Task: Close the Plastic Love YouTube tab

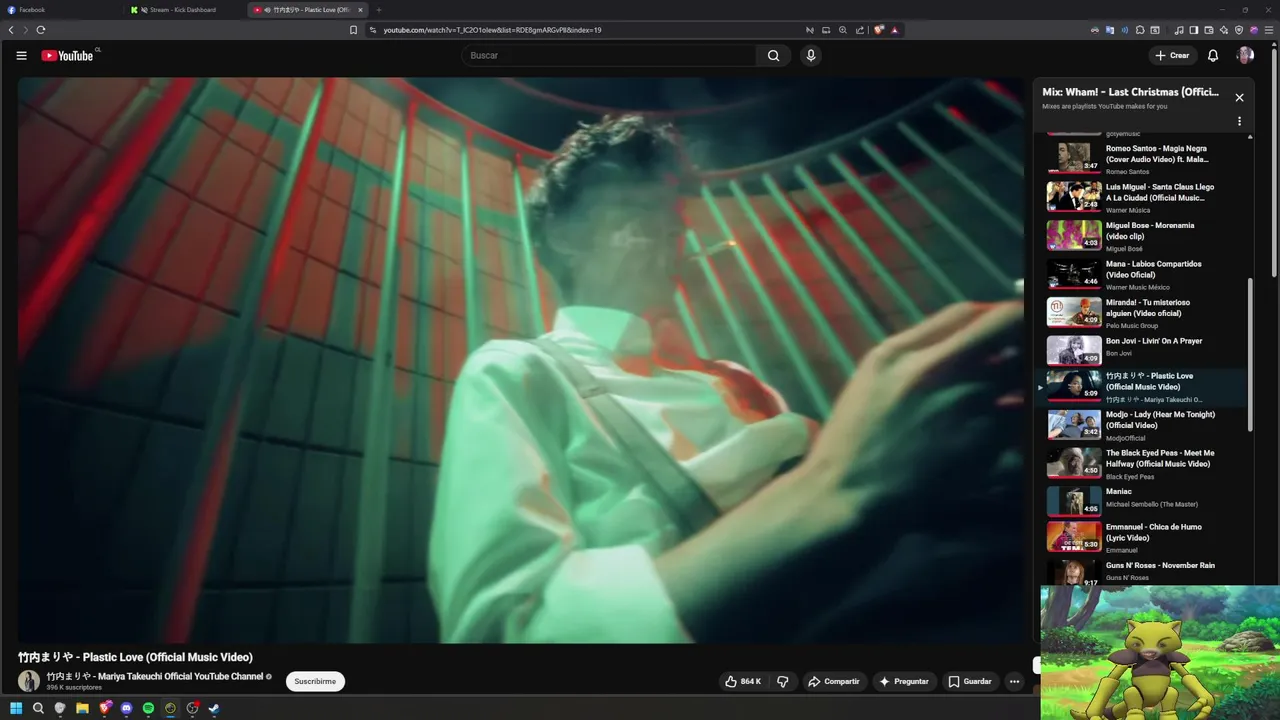Action: click(x=360, y=9)
